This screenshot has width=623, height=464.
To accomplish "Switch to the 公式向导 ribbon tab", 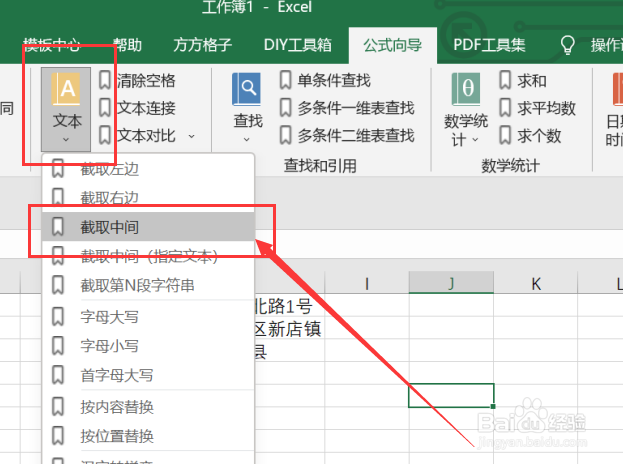I will click(393, 45).
